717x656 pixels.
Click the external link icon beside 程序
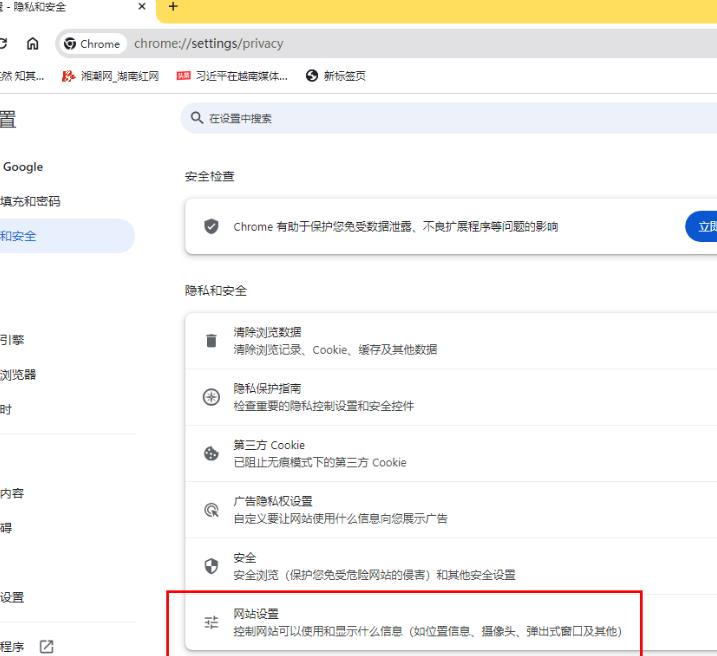tap(47, 646)
